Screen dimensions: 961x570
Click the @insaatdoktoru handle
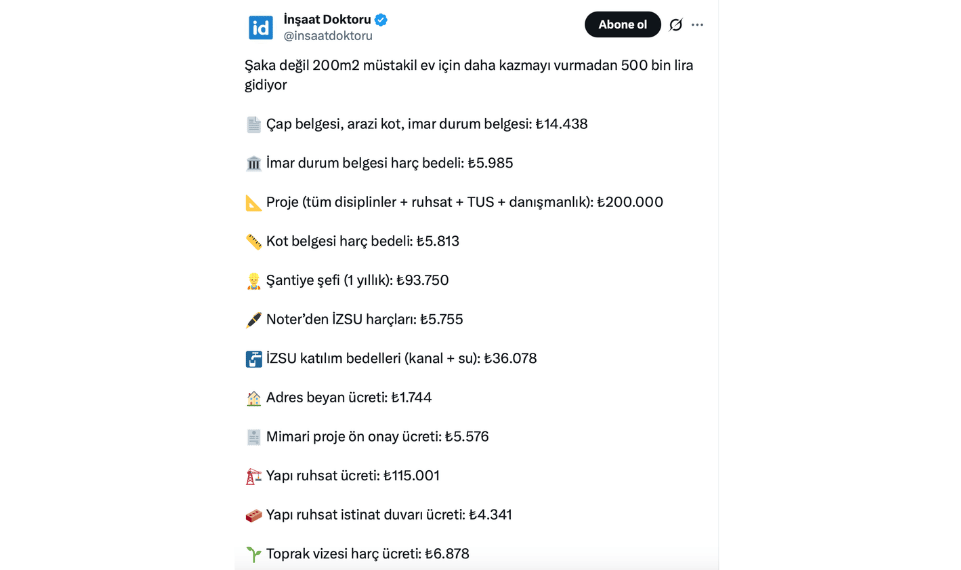(328, 36)
